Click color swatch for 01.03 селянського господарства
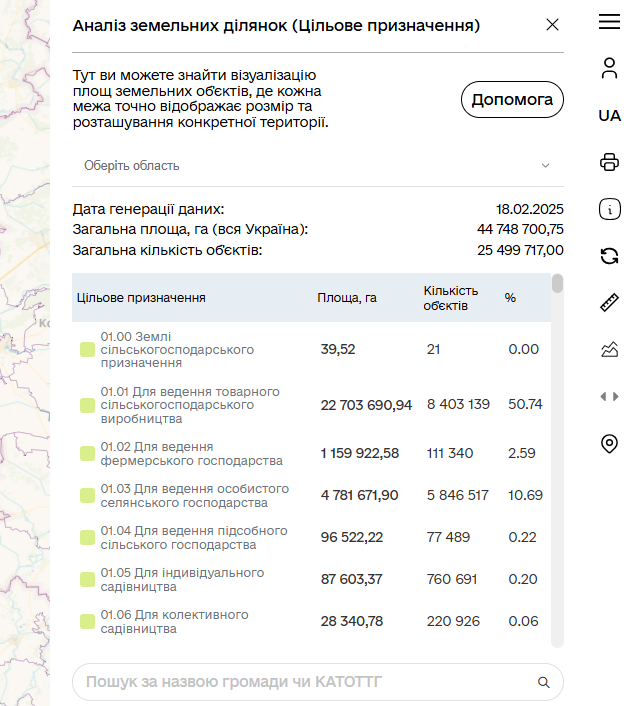Image resolution: width=629 pixels, height=706 pixels. (x=87, y=495)
